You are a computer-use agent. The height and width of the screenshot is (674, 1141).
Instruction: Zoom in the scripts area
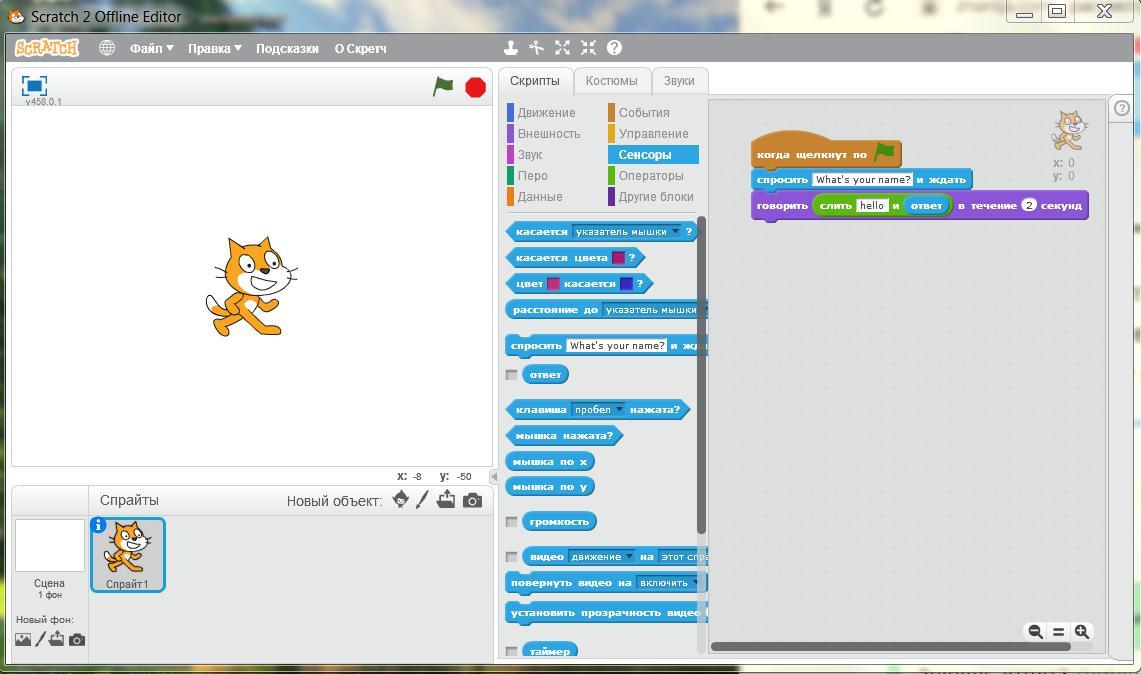[1082, 632]
